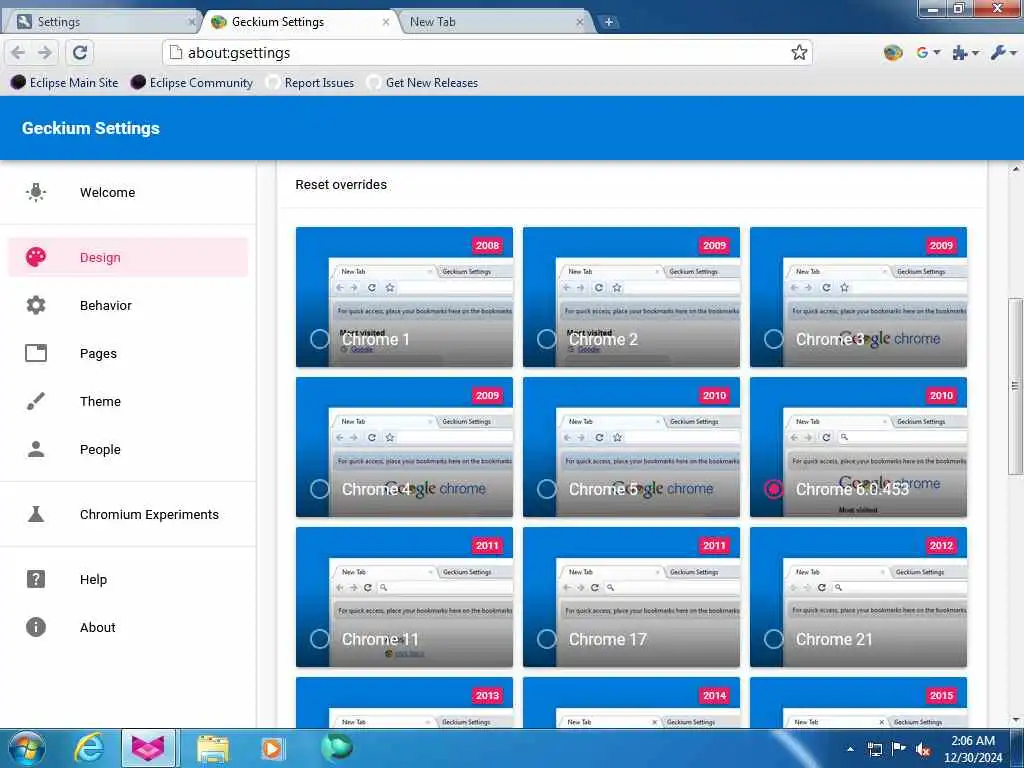Click the 2013 preview card thumbnail

pyautogui.click(x=404, y=702)
